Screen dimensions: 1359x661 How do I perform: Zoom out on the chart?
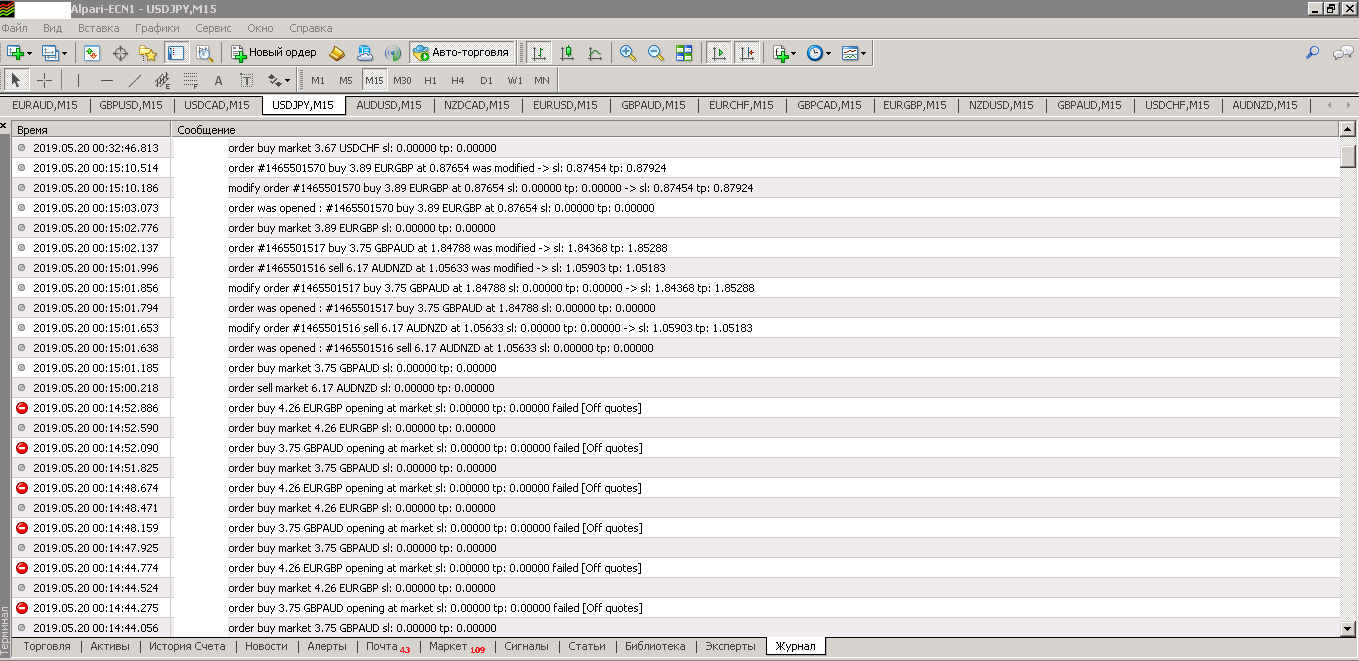(x=656, y=52)
